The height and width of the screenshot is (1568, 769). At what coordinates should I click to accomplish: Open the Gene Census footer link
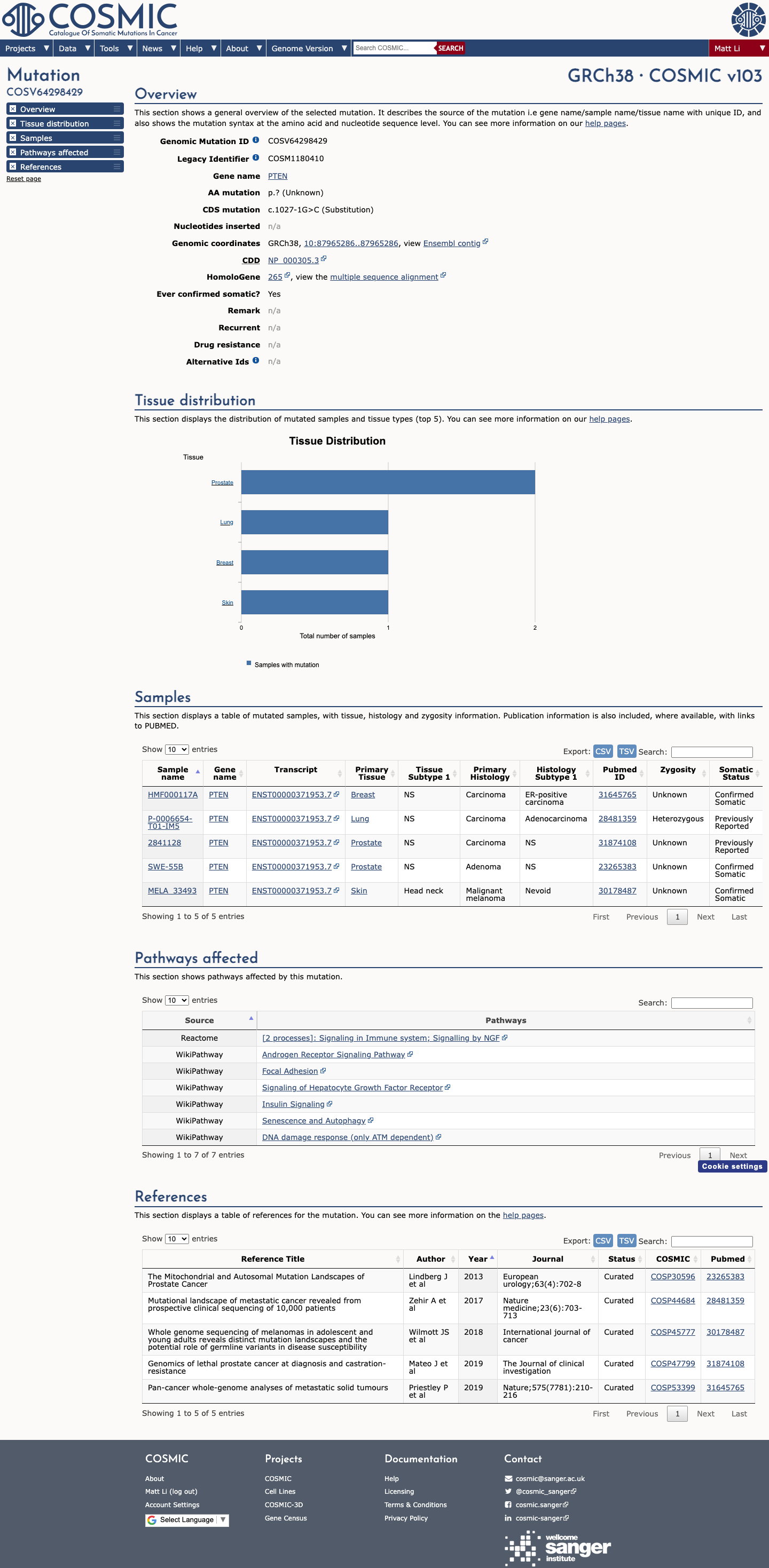[286, 1518]
